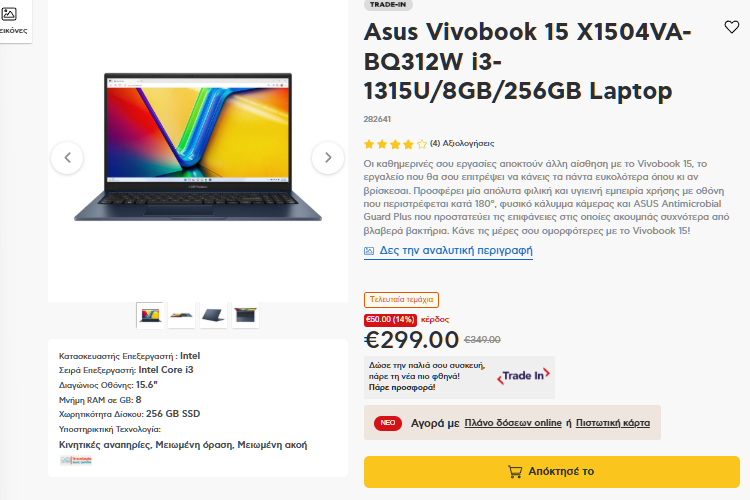Select the second side-profile laptop thumbnail
The height and width of the screenshot is (500, 750).
tap(182, 315)
